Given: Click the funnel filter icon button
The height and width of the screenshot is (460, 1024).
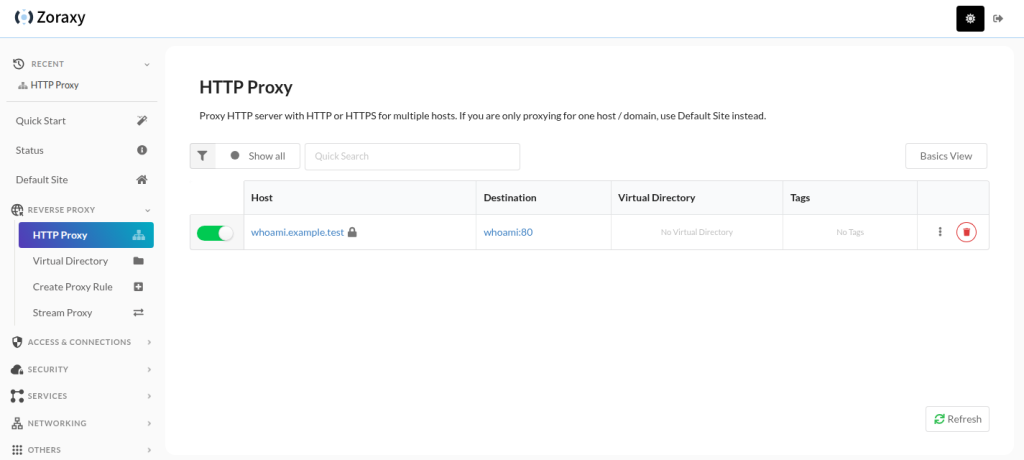Looking at the screenshot, I should tap(202, 156).
